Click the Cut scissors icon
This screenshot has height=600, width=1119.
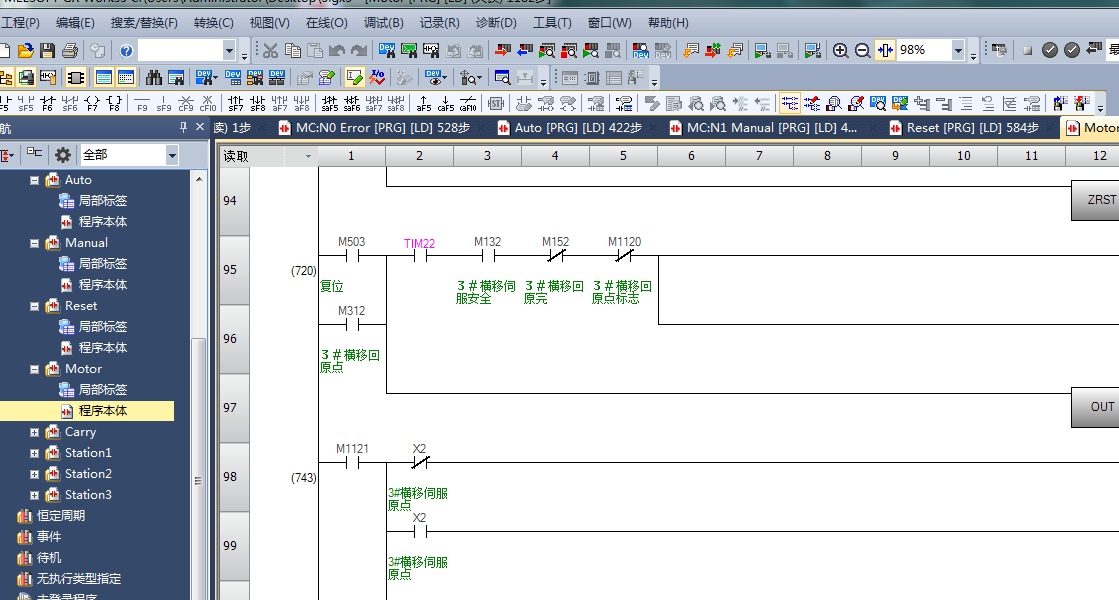point(271,50)
